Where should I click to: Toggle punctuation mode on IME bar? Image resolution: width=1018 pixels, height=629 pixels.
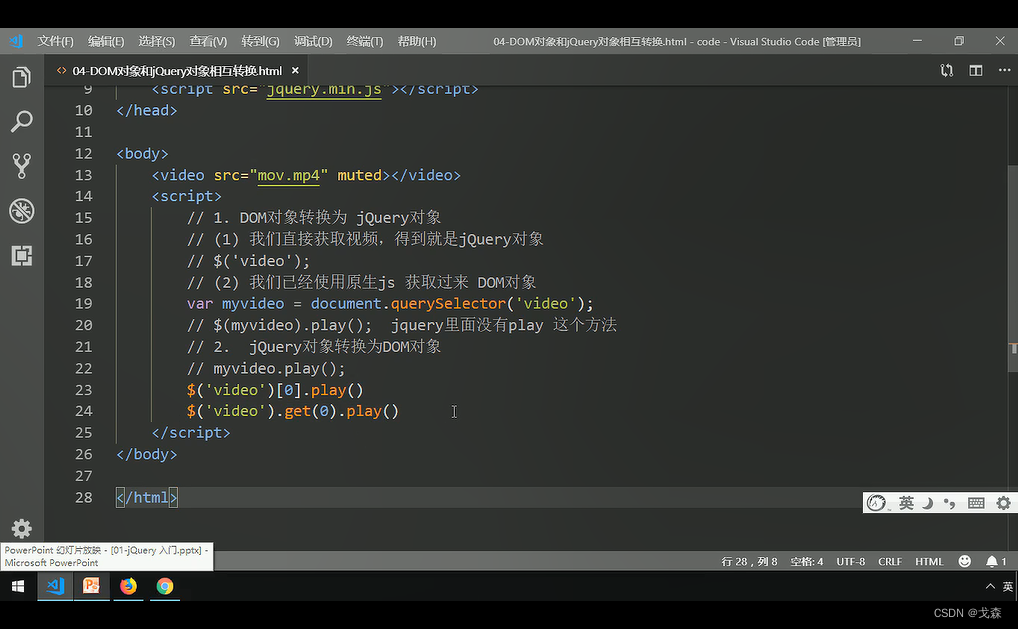tap(950, 503)
